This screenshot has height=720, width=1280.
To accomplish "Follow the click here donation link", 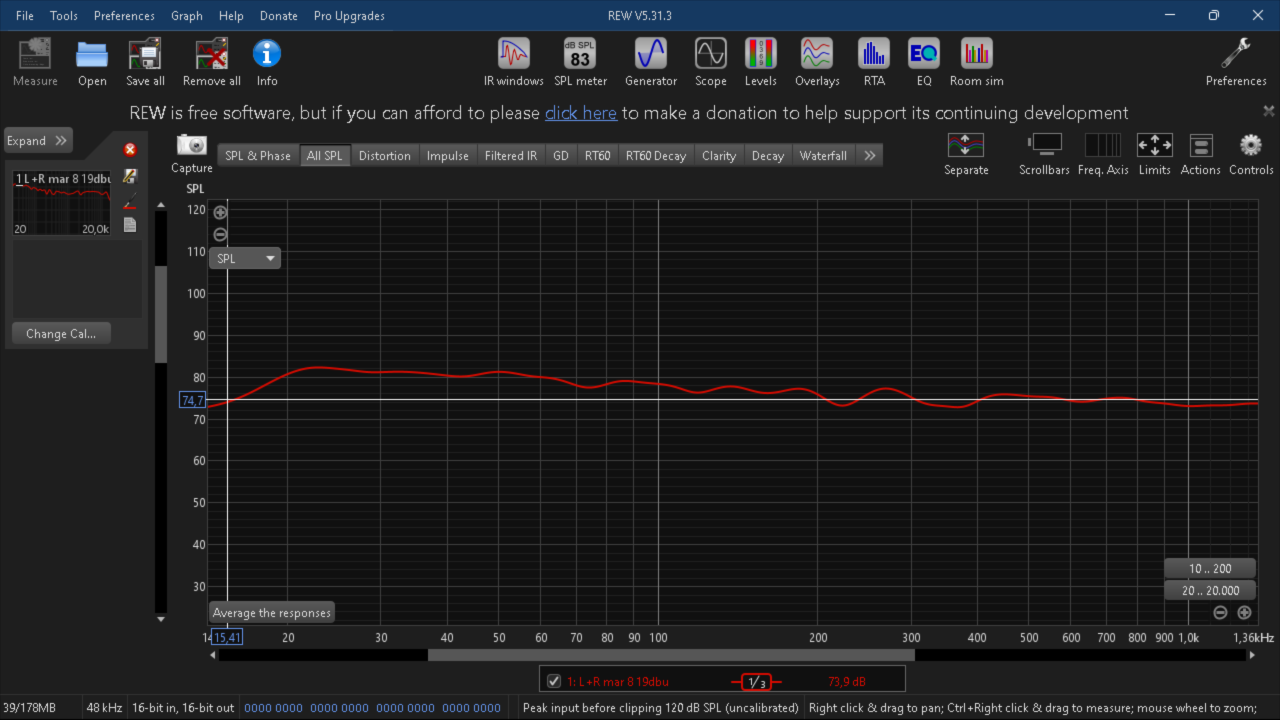I will click(581, 113).
